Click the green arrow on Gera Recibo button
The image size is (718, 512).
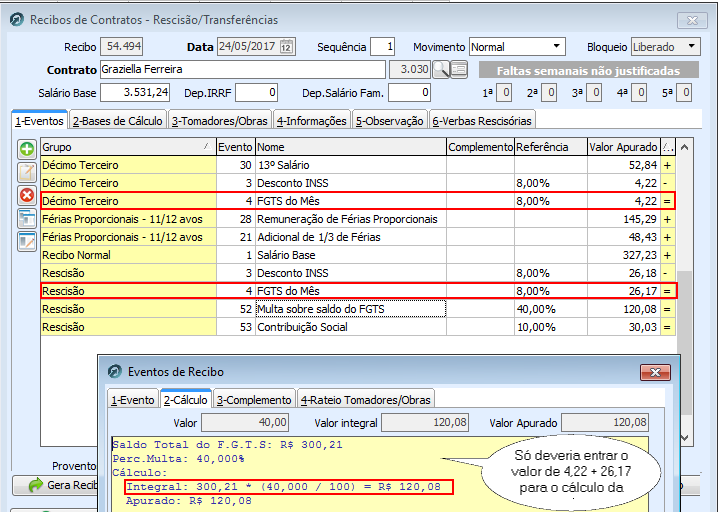click(36, 485)
